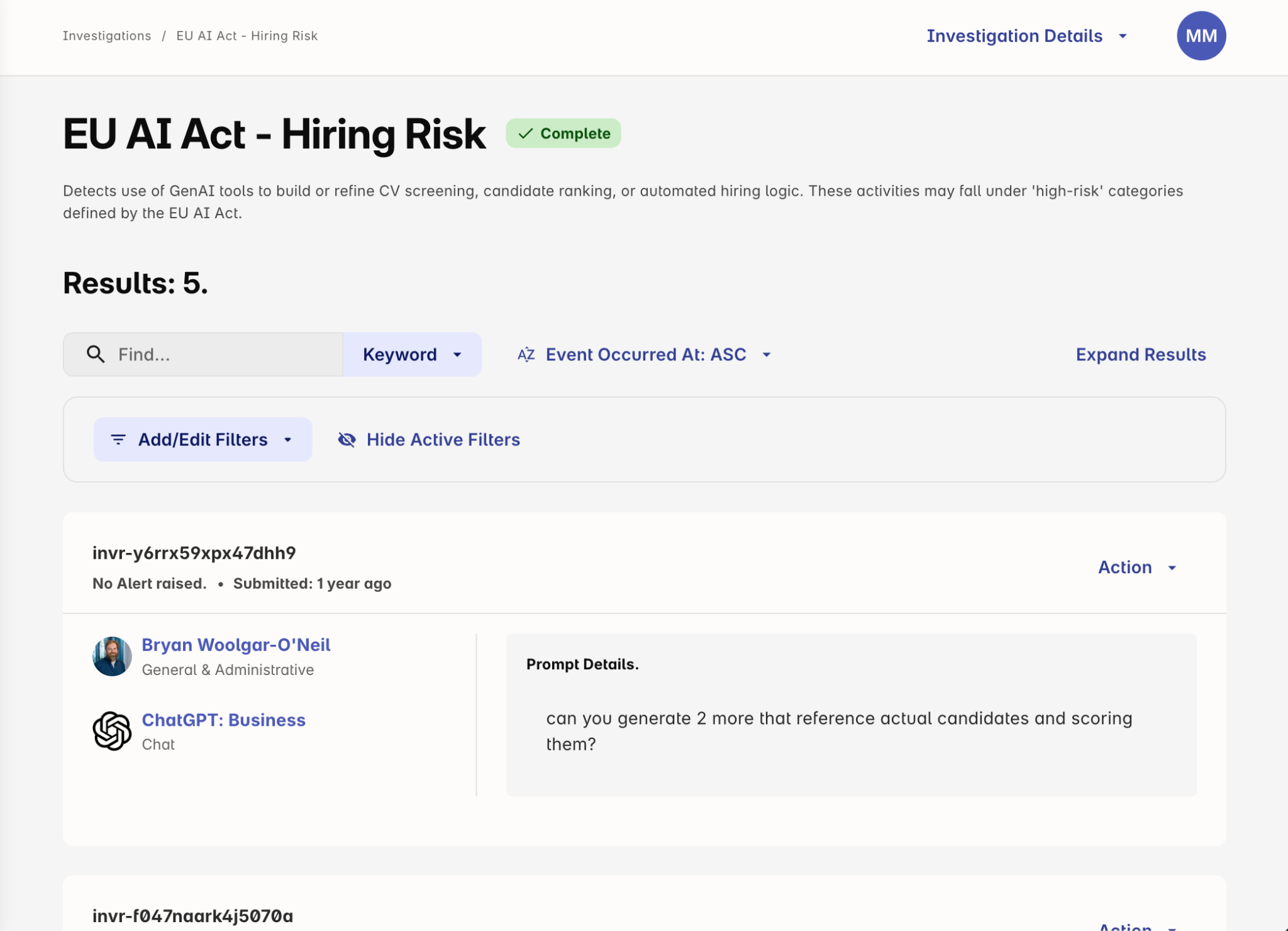Click EU AI Act - Hiring Risk breadcrumb

pyautogui.click(x=247, y=36)
